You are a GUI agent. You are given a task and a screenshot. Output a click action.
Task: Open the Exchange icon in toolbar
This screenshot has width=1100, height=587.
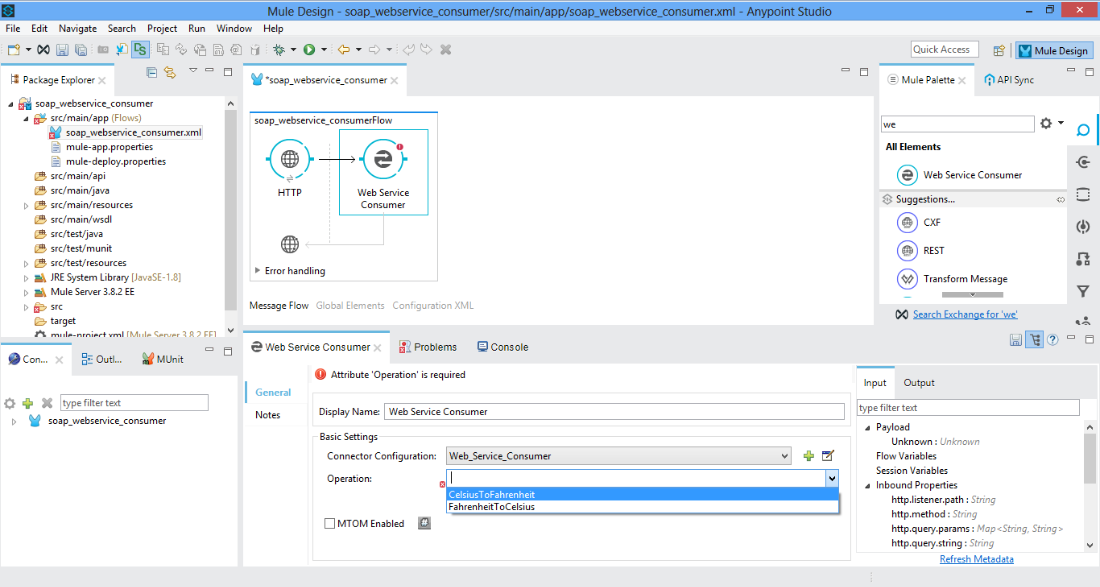click(x=43, y=50)
